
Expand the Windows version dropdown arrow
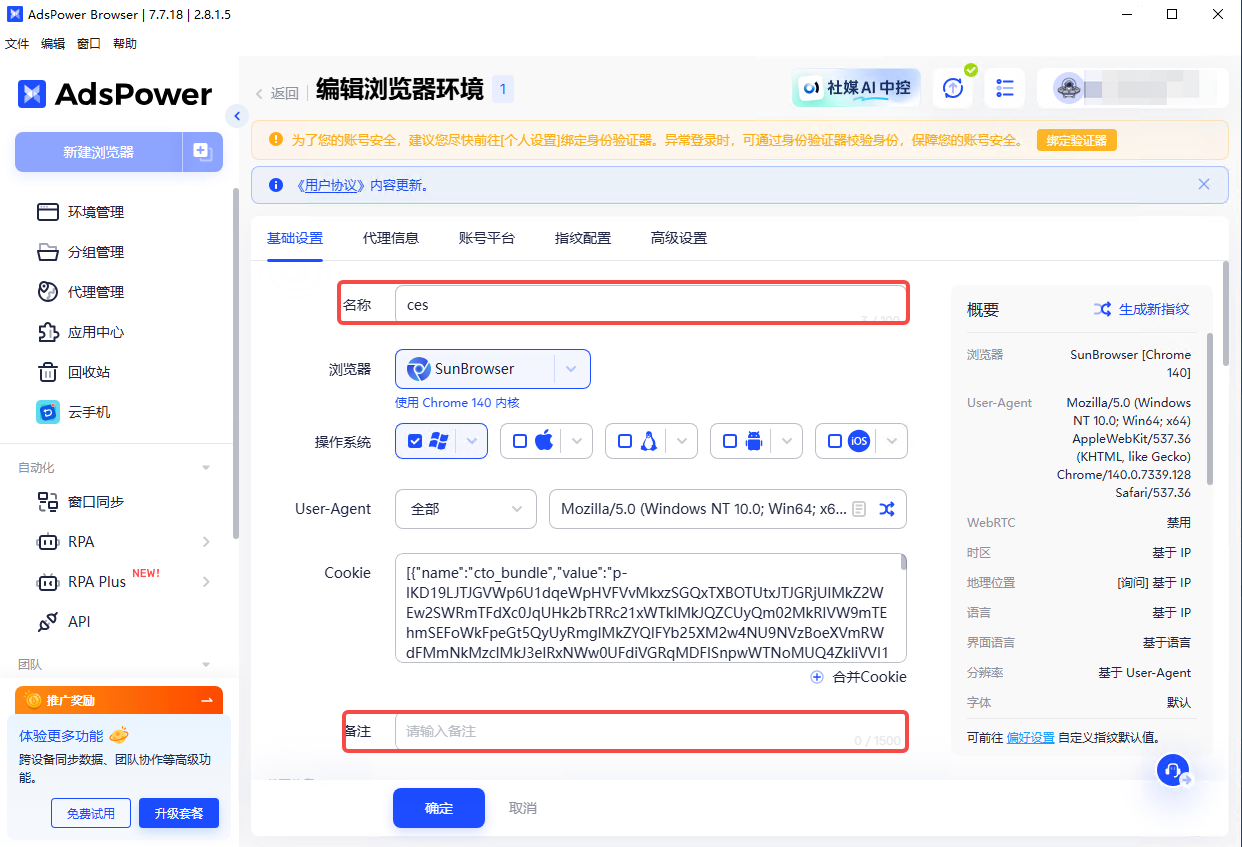coord(473,441)
